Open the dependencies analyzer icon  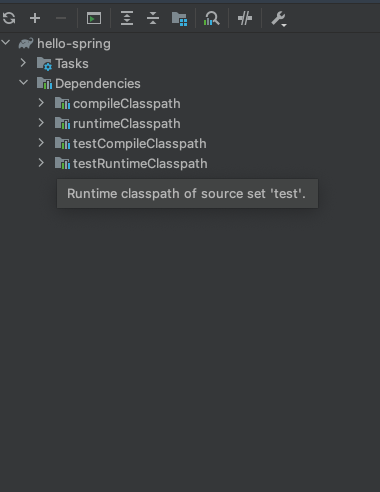[x=212, y=18]
